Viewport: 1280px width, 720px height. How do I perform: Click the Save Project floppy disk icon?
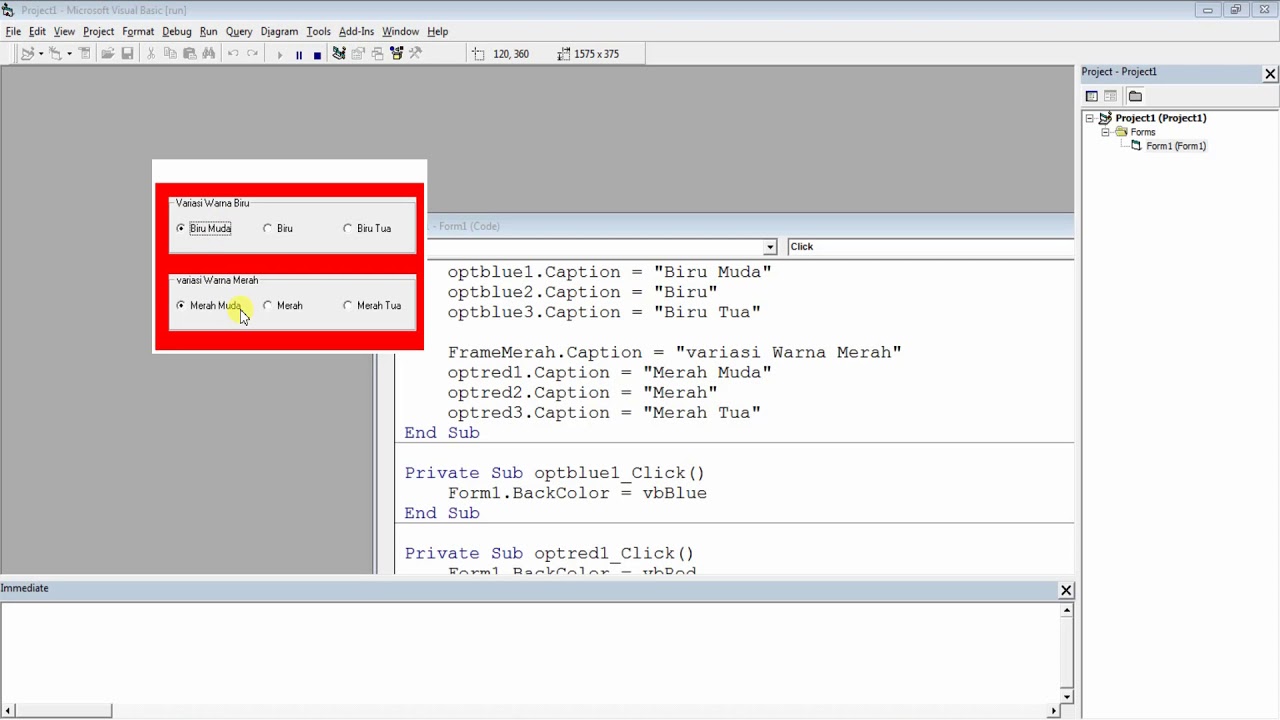(x=127, y=54)
